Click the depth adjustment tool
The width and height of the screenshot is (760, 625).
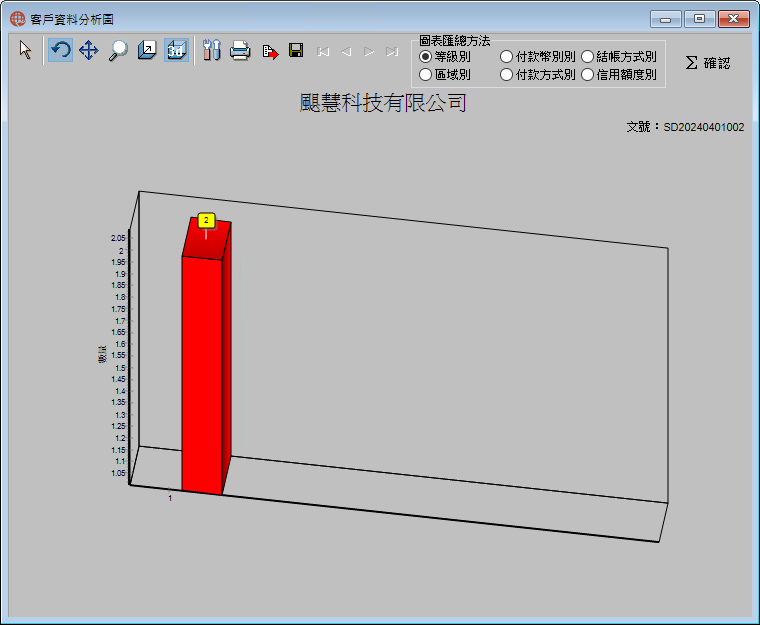click(147, 50)
